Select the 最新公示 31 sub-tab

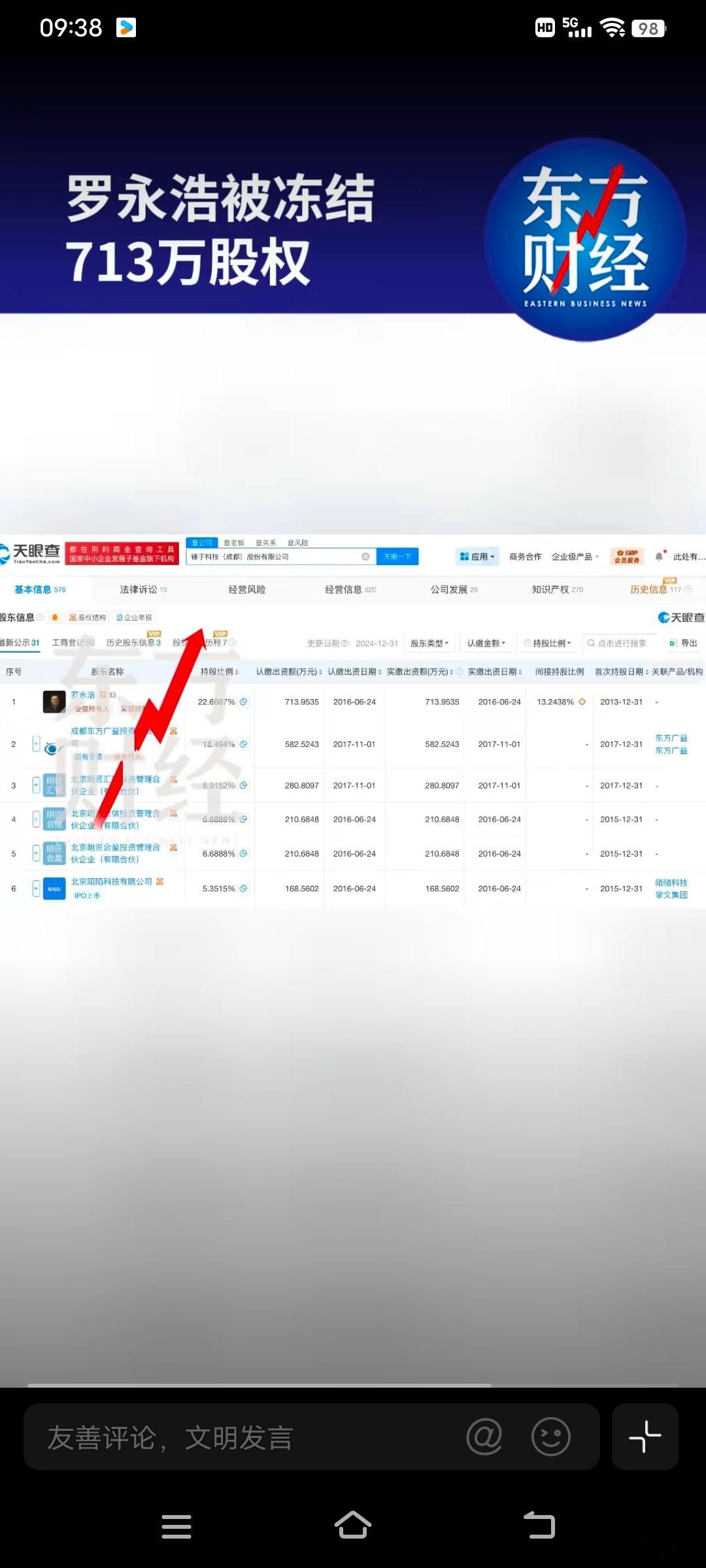point(20,643)
